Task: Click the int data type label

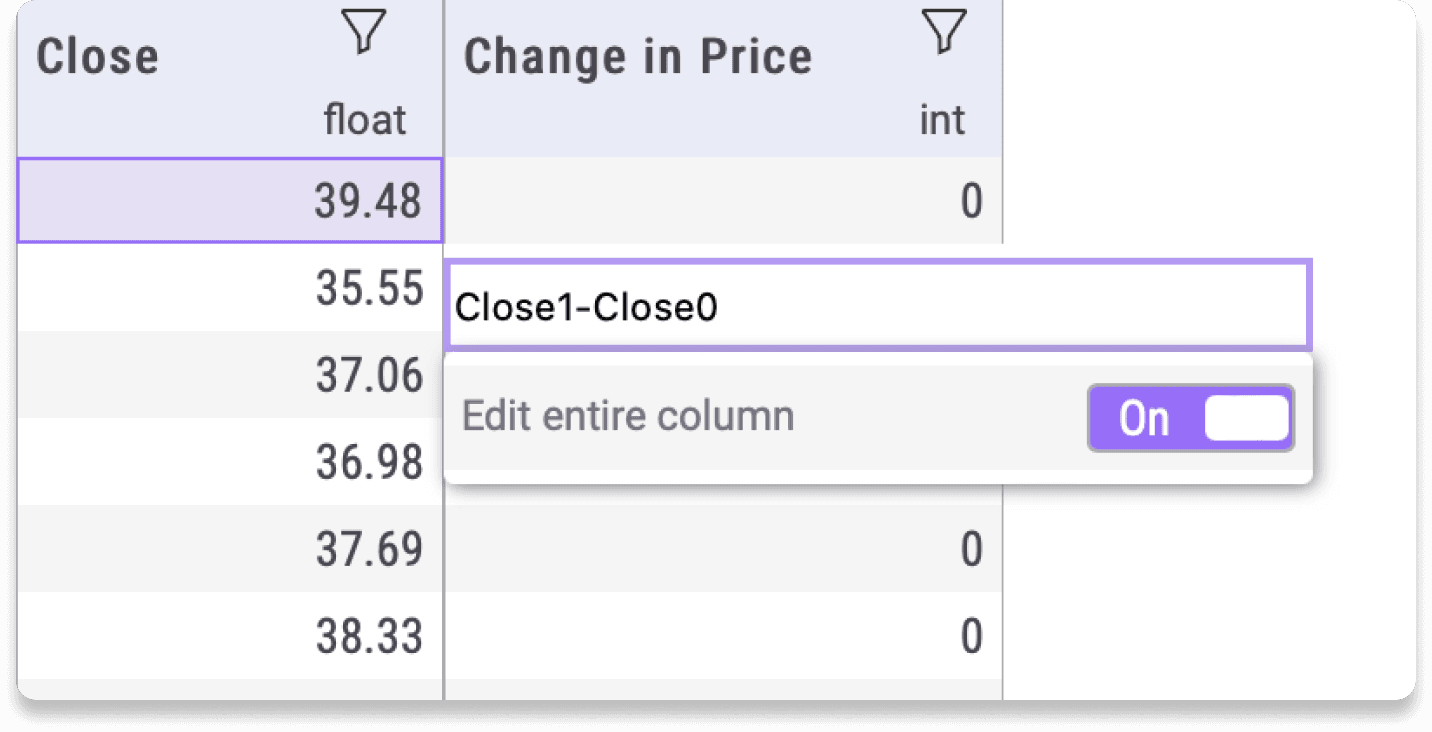Action: pyautogui.click(x=941, y=118)
